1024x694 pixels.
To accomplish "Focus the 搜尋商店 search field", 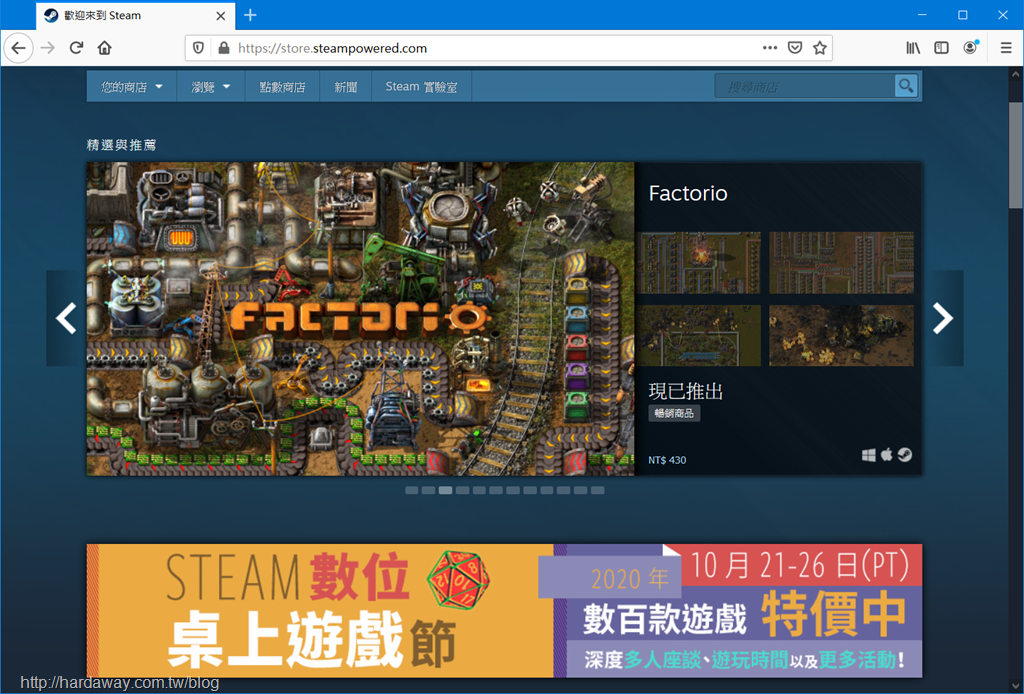I will [805, 86].
